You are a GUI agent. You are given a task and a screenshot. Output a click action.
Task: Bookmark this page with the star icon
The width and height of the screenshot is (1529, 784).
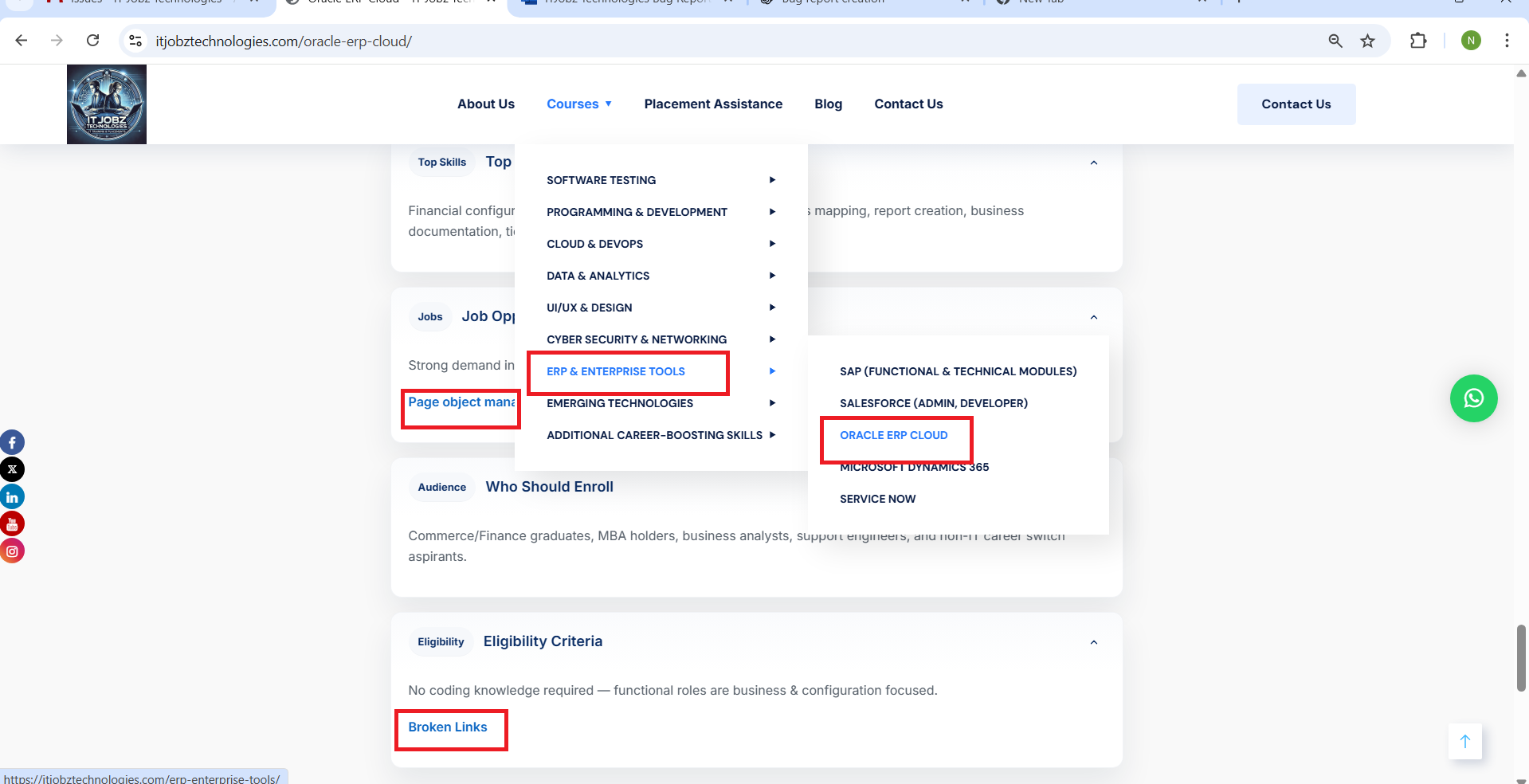point(1367,41)
